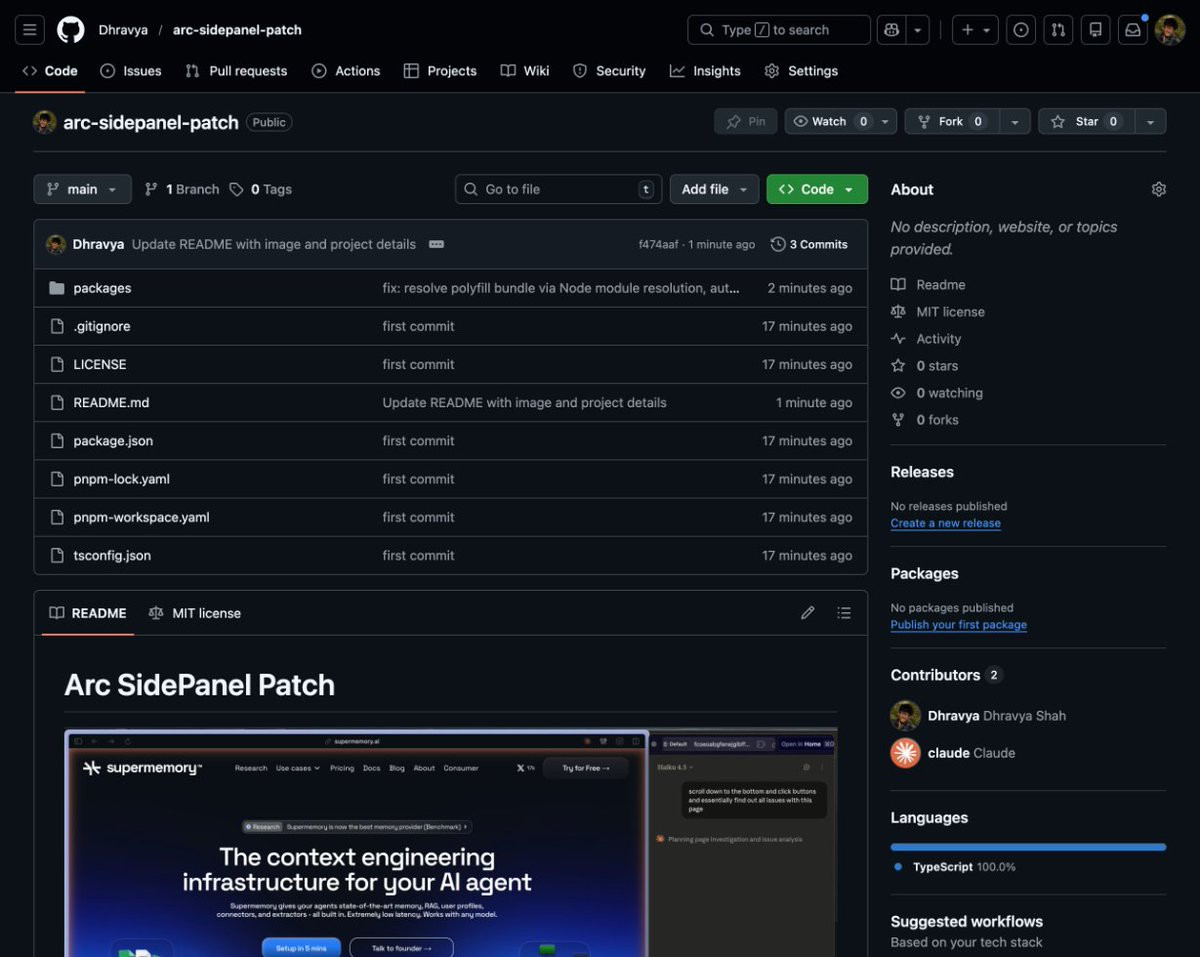Image resolution: width=1200 pixels, height=957 pixels.
Task: Open Copilot chat icon in header
Action: pos(891,30)
